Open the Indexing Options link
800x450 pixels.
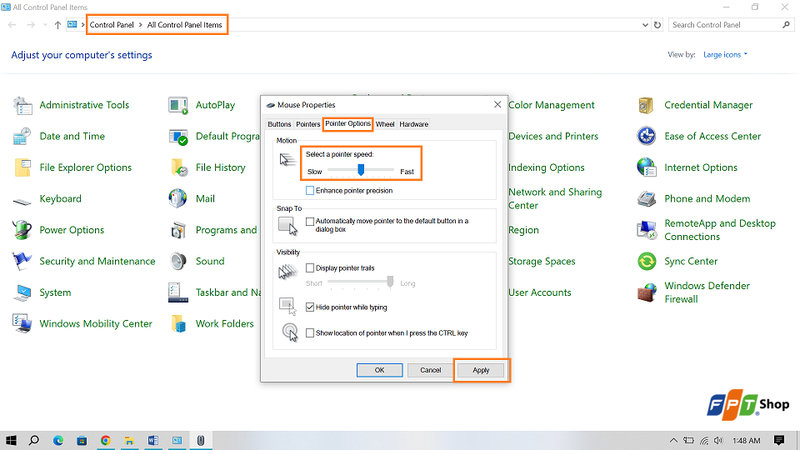546,167
